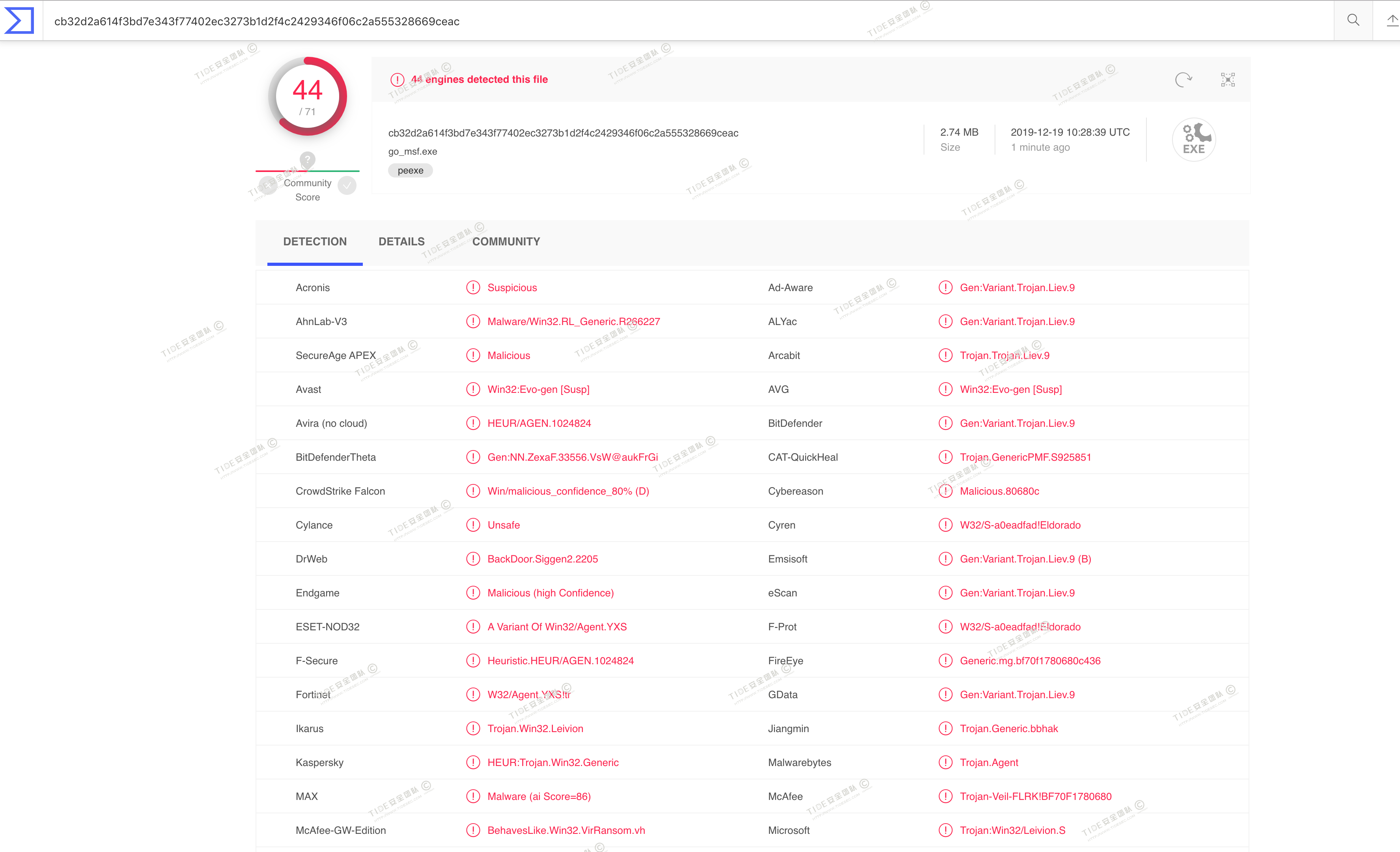
Task: Vote positive with community checkmark
Action: pos(347,185)
